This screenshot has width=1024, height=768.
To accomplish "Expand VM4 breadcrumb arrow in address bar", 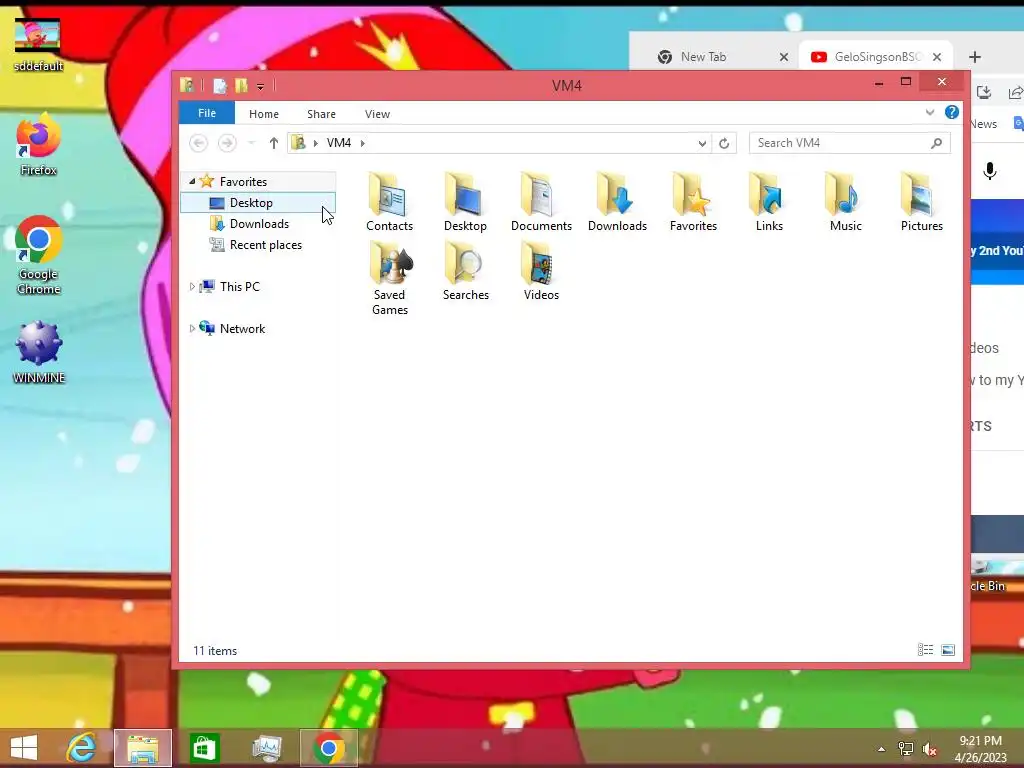I will (362, 143).
